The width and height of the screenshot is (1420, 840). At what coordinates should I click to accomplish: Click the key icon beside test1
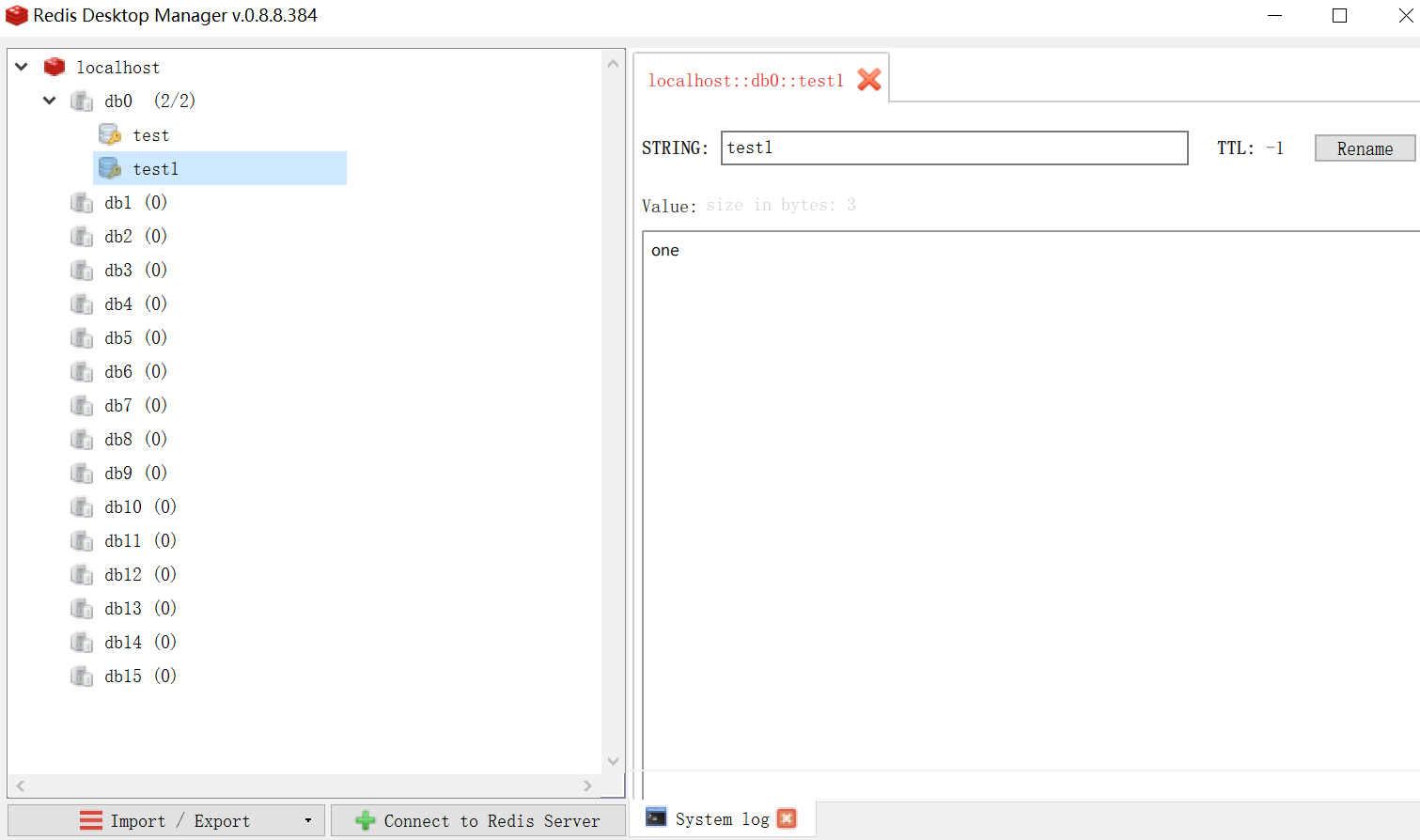[110, 168]
